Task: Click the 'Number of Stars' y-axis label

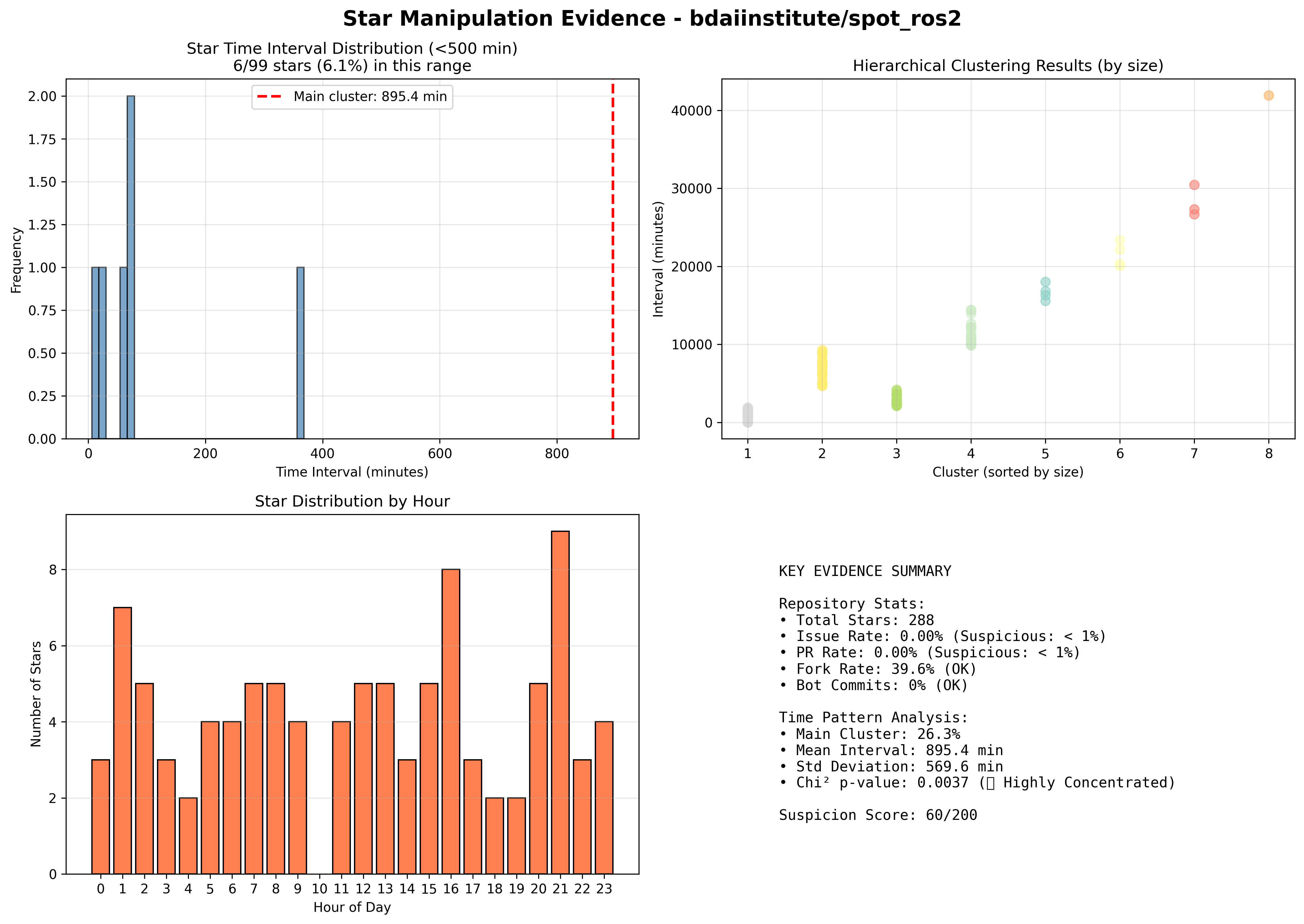Action: pos(36,694)
